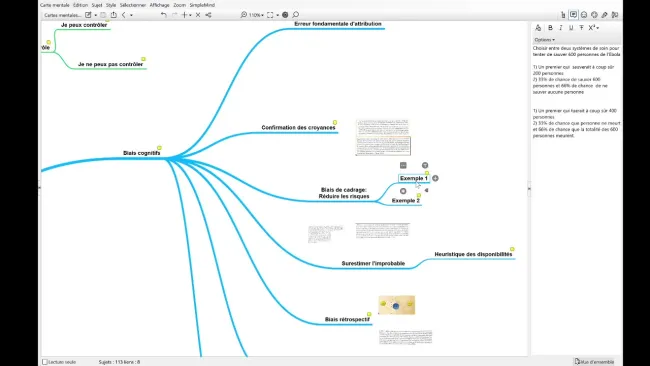Toggle strikethrough in the notes editor
Image resolution: width=650 pixels, height=366 pixels.
coord(581,28)
